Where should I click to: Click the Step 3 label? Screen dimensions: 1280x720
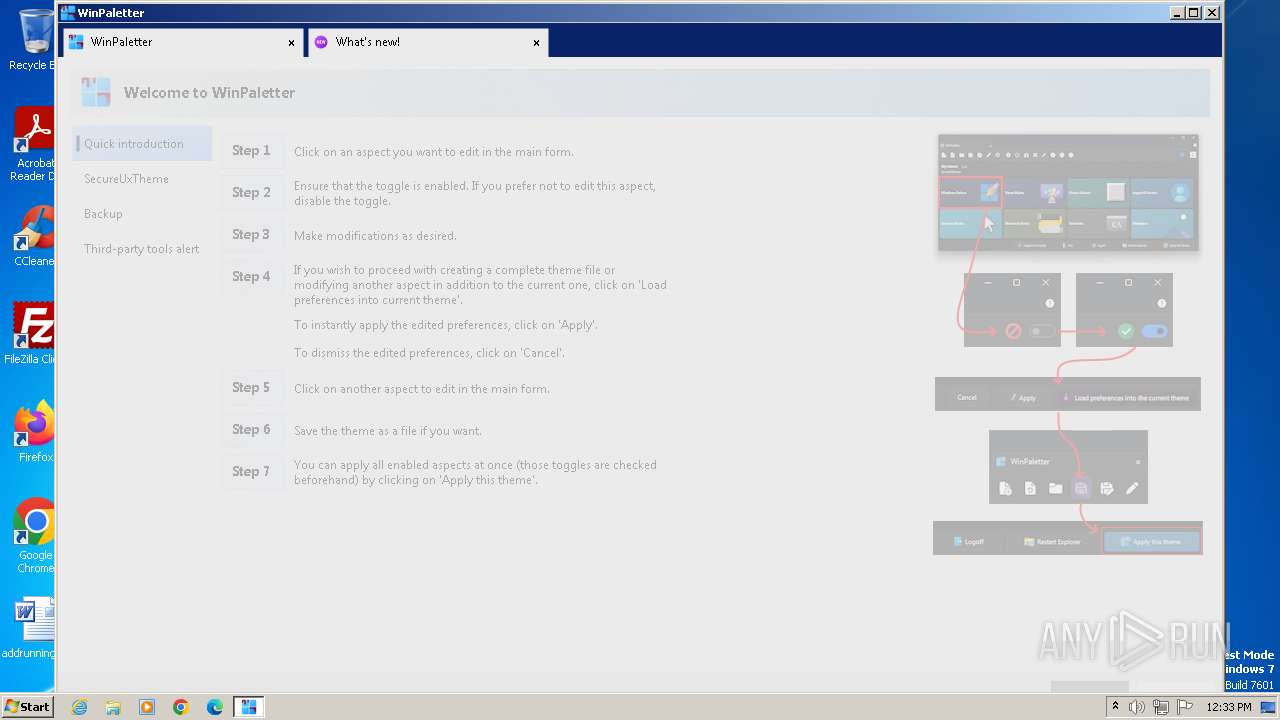click(251, 235)
